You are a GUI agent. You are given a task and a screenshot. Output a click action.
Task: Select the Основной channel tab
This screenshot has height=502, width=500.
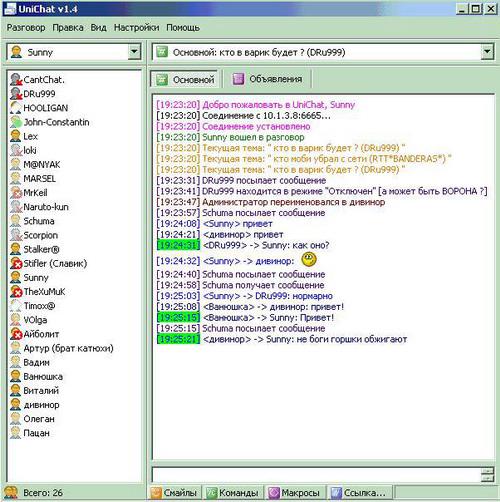(185, 79)
